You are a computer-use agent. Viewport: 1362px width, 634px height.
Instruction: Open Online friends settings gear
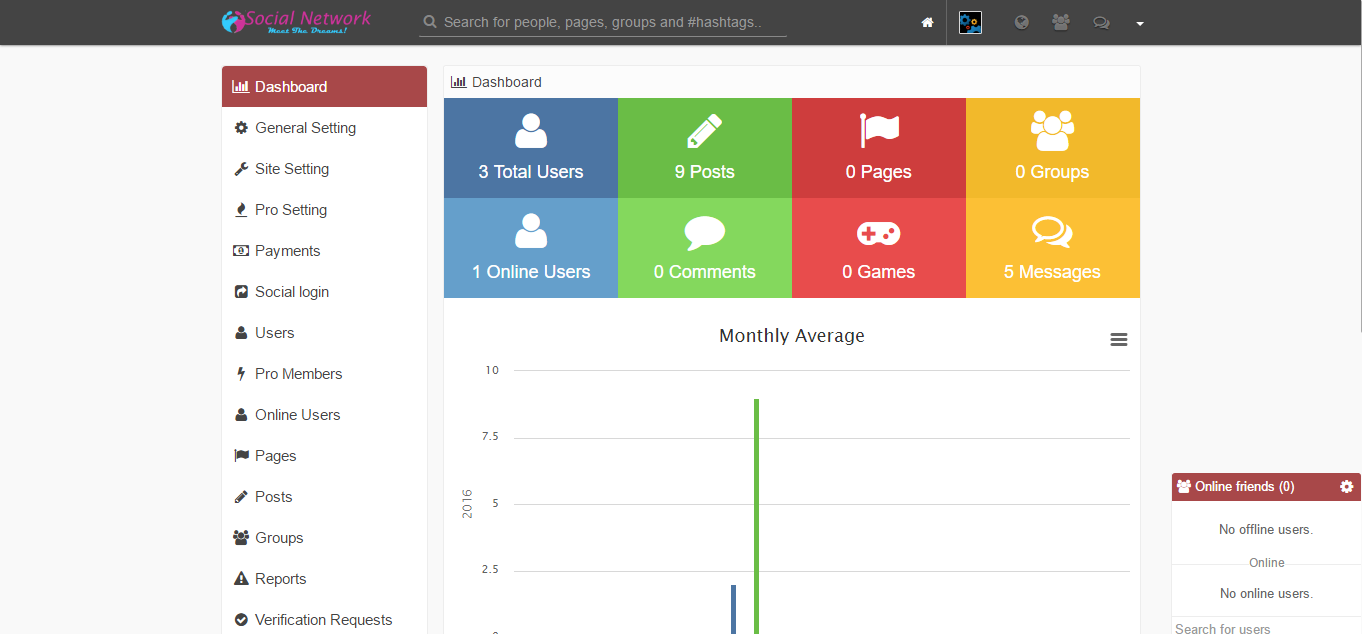point(1346,487)
